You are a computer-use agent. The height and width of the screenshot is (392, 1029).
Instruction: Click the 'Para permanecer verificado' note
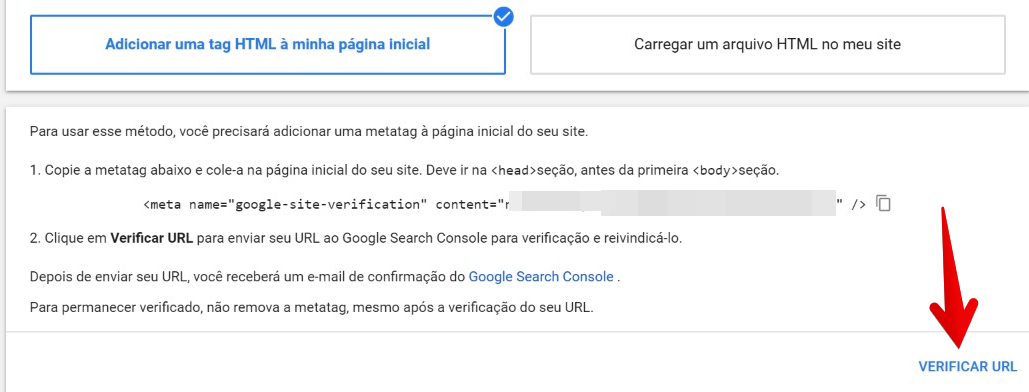[x=312, y=307]
